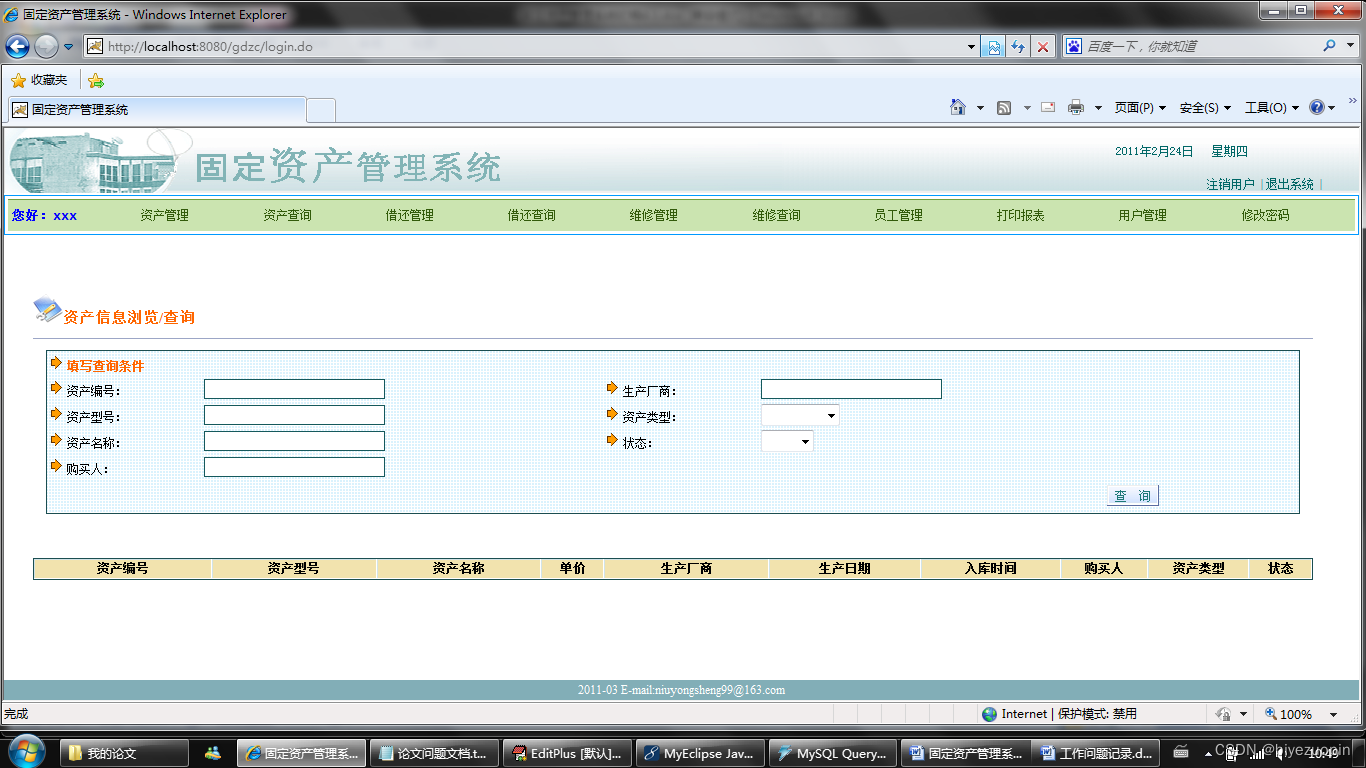Click the 收藏夹 favorites button

(x=39, y=80)
